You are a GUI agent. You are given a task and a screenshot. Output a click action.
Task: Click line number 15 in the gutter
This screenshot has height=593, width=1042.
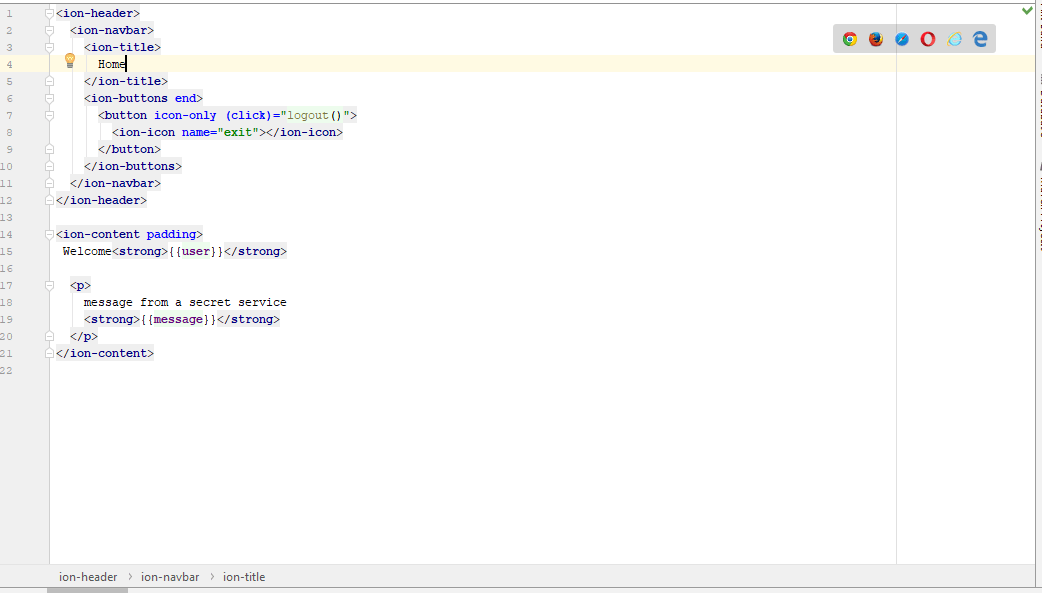coord(10,251)
